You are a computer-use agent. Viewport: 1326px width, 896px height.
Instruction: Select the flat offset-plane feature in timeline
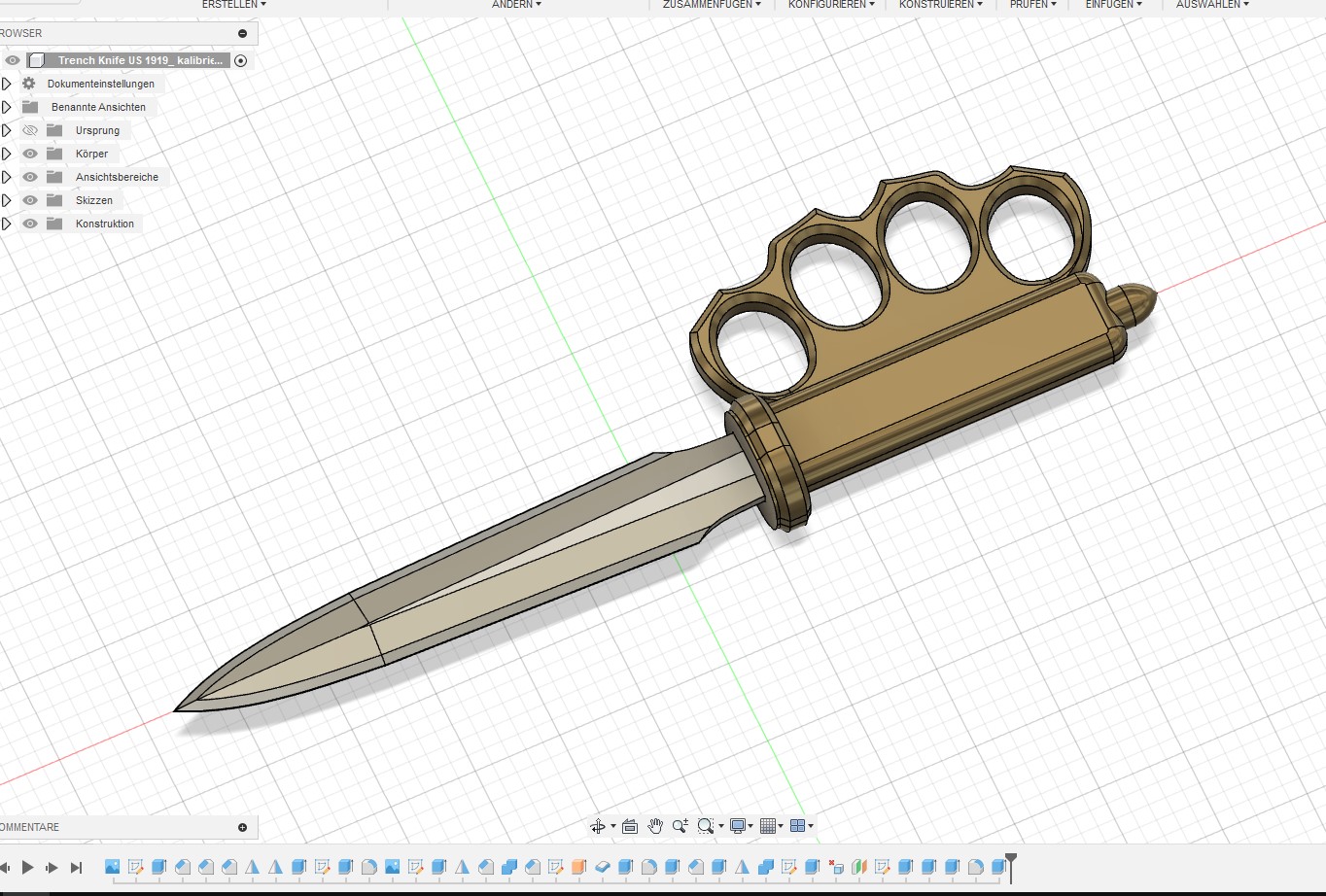coord(602,867)
